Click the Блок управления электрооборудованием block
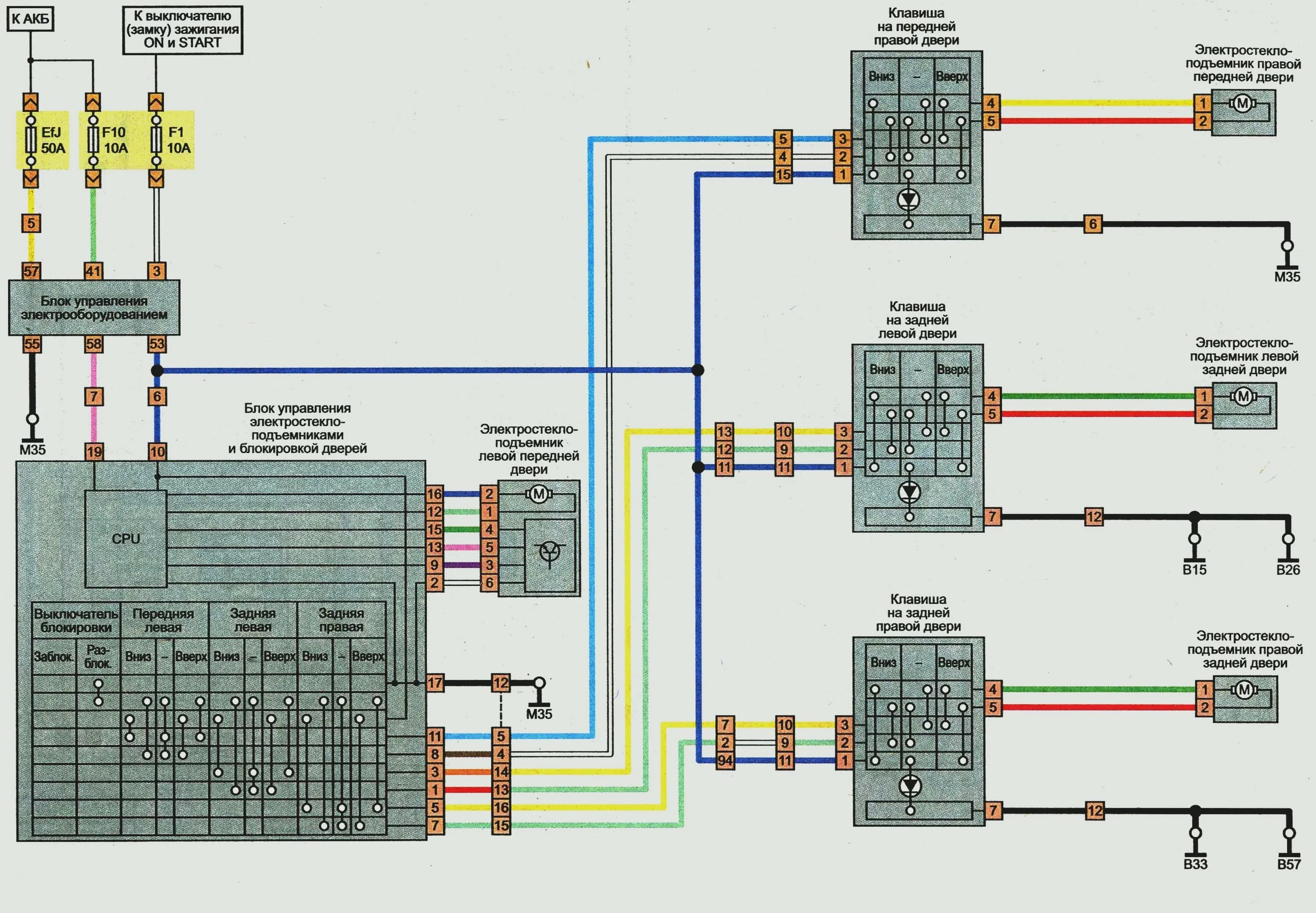The height and width of the screenshot is (913, 1316). point(94,308)
